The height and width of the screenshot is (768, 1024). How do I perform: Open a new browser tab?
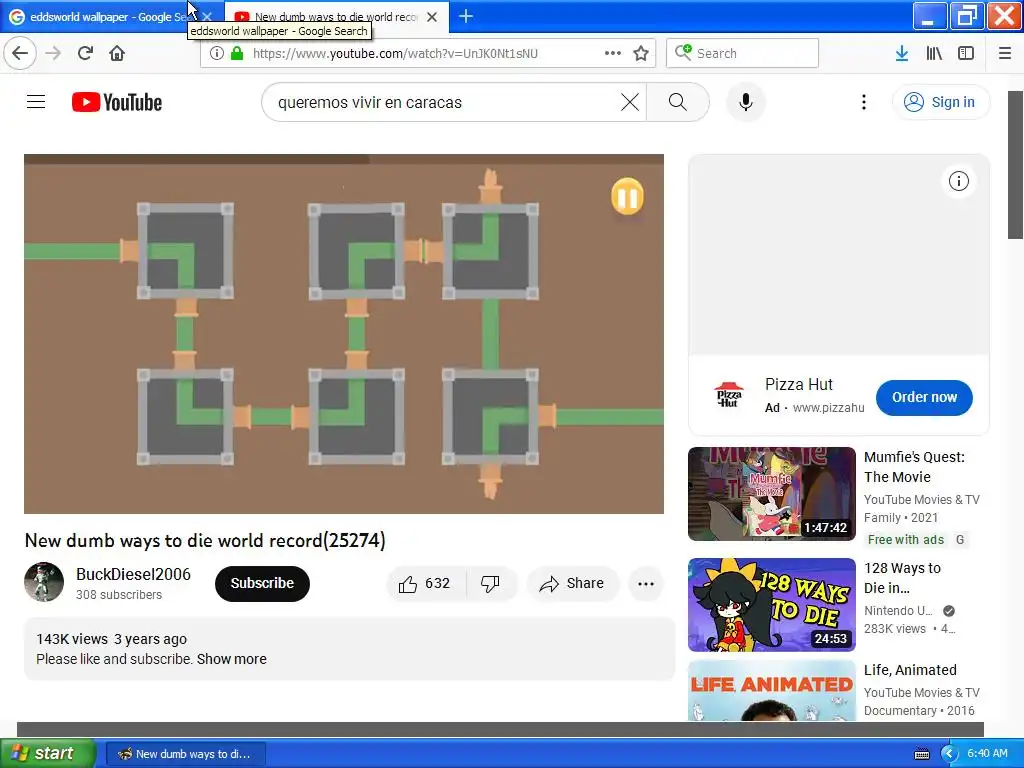(x=466, y=16)
